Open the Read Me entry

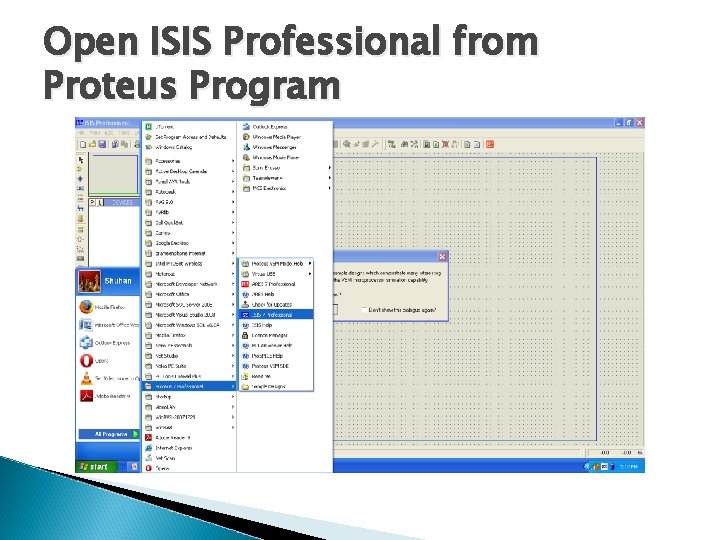[276, 376]
